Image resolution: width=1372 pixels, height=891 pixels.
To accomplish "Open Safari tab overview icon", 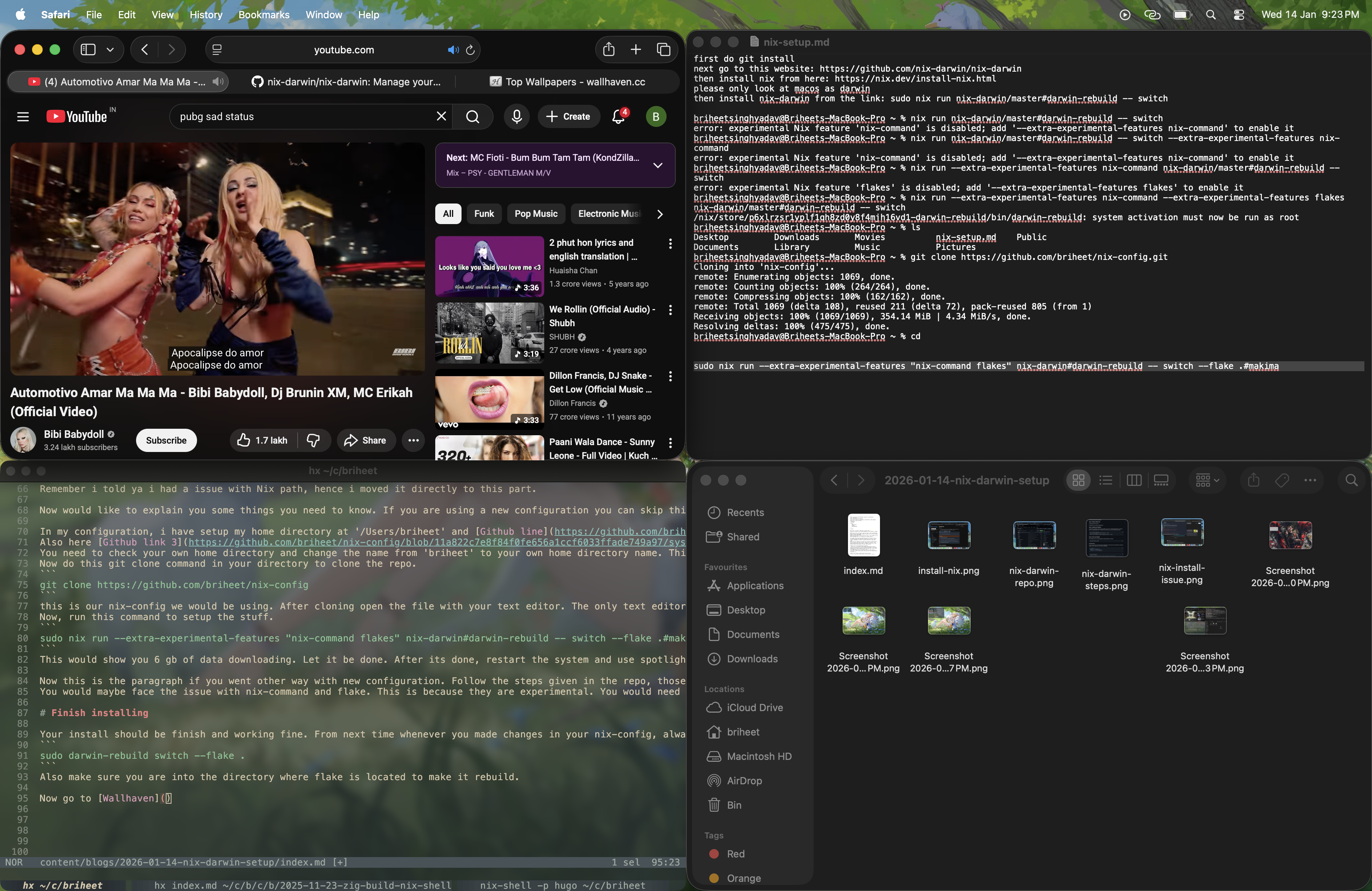I will pos(664,50).
